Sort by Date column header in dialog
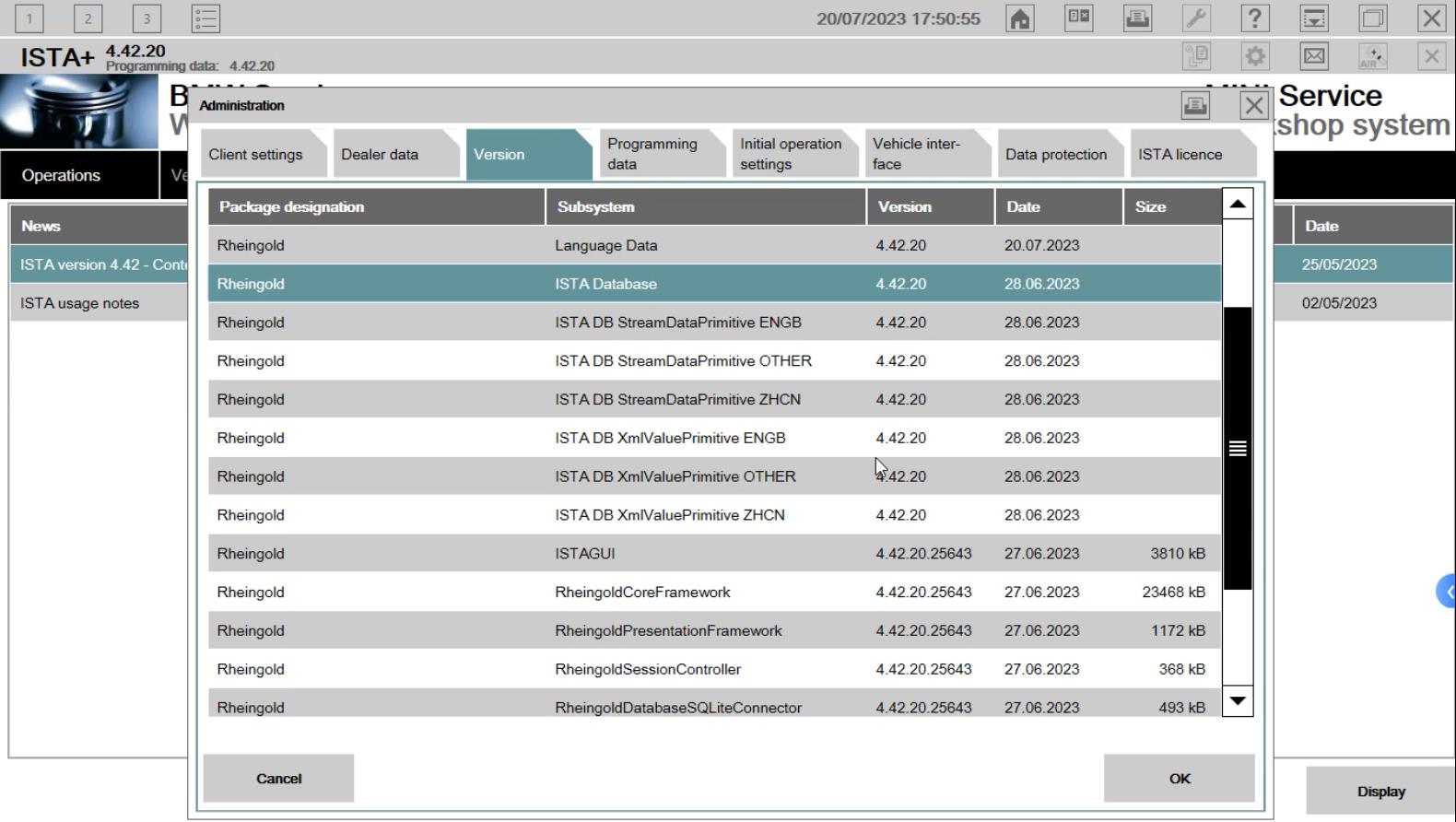The image size is (1456, 822). click(x=1059, y=206)
